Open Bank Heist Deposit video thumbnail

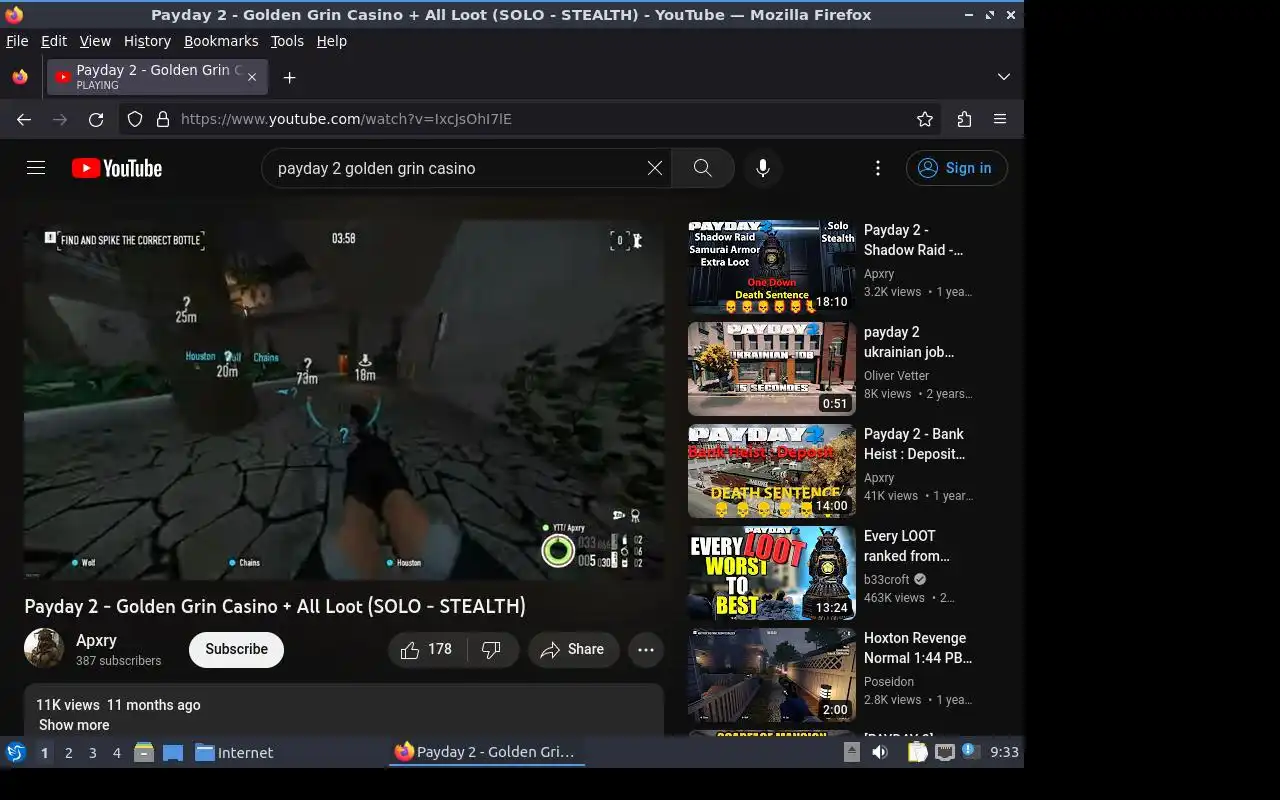pos(772,471)
